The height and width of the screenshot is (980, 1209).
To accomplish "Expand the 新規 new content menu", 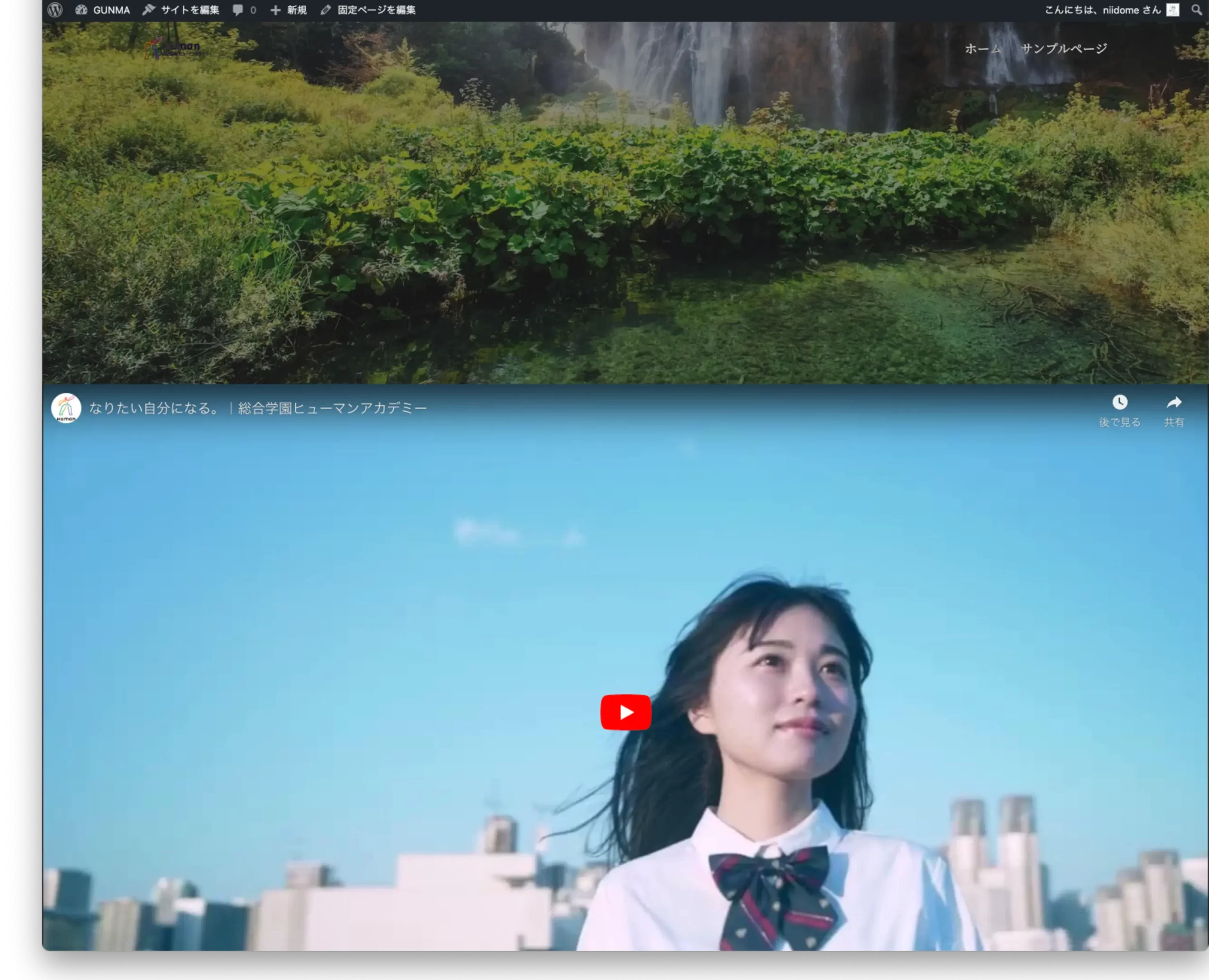I will point(296,9).
